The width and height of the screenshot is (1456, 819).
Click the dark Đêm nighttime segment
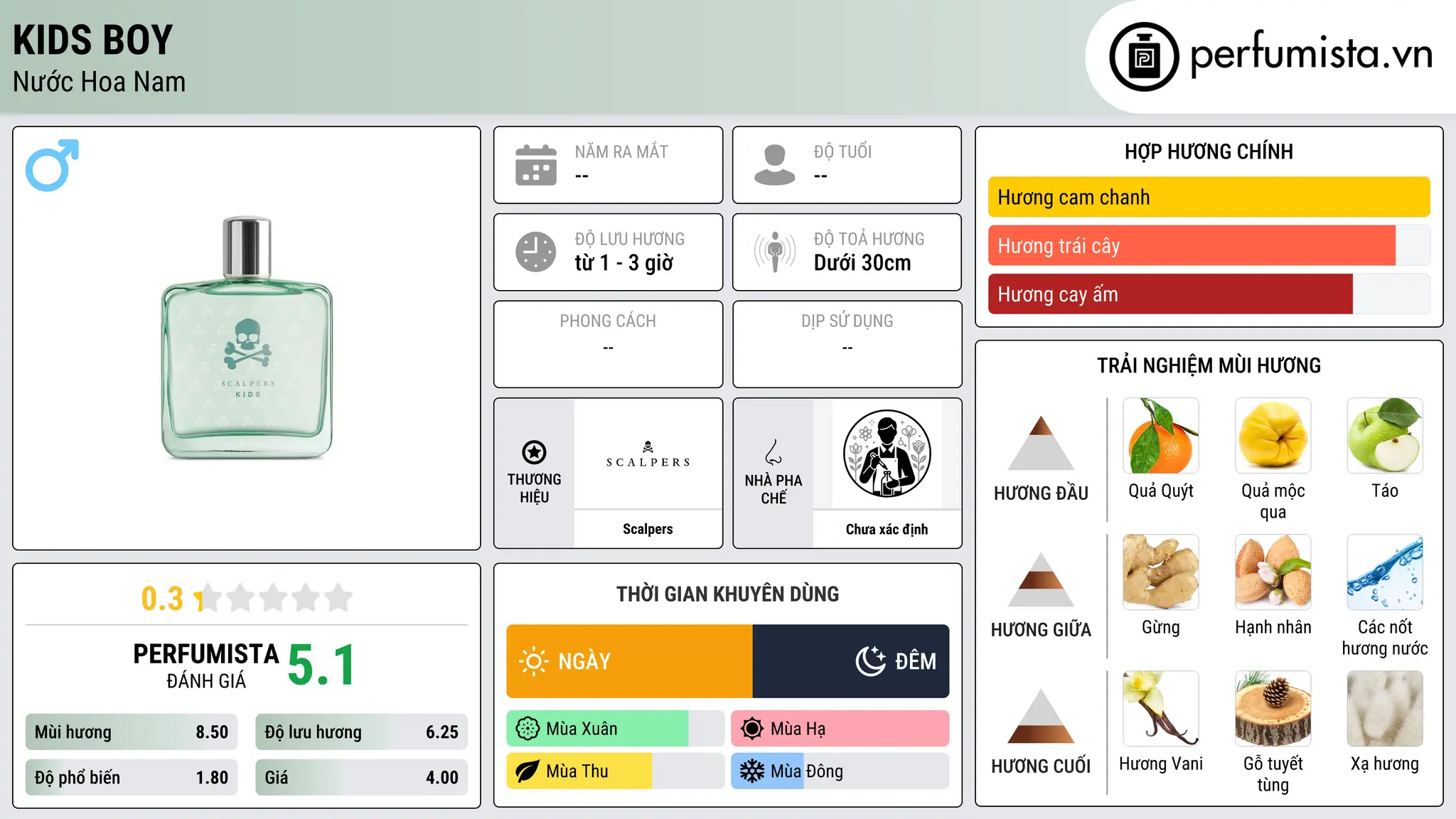pos(851,661)
